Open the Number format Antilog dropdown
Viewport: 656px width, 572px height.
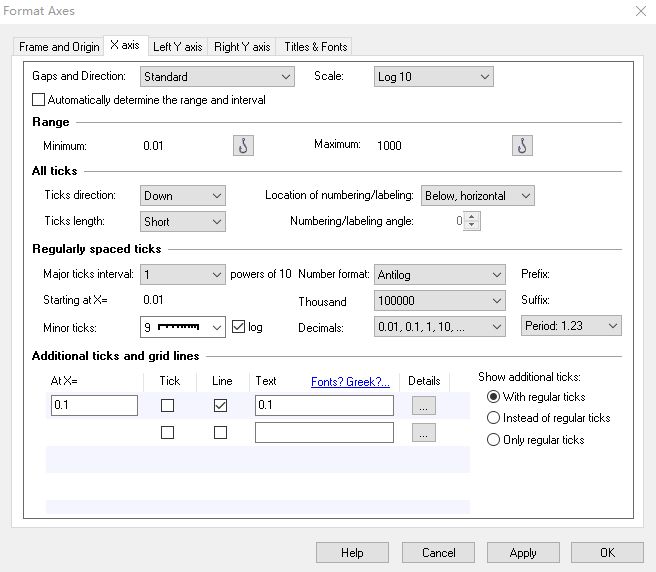(x=440, y=275)
